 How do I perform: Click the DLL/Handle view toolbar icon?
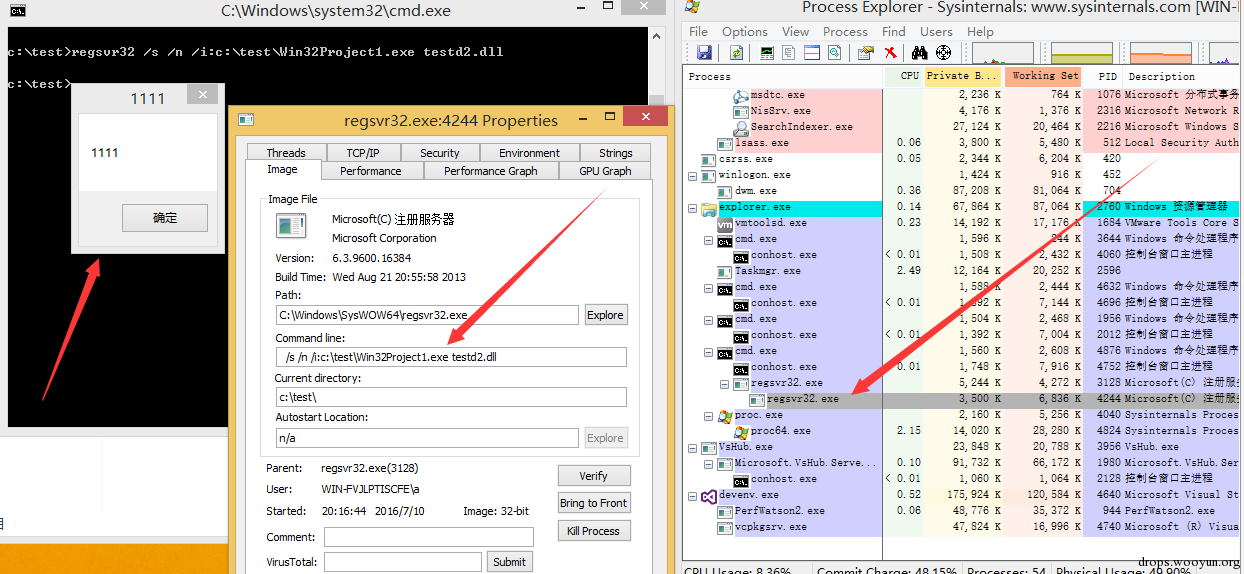tap(835, 52)
